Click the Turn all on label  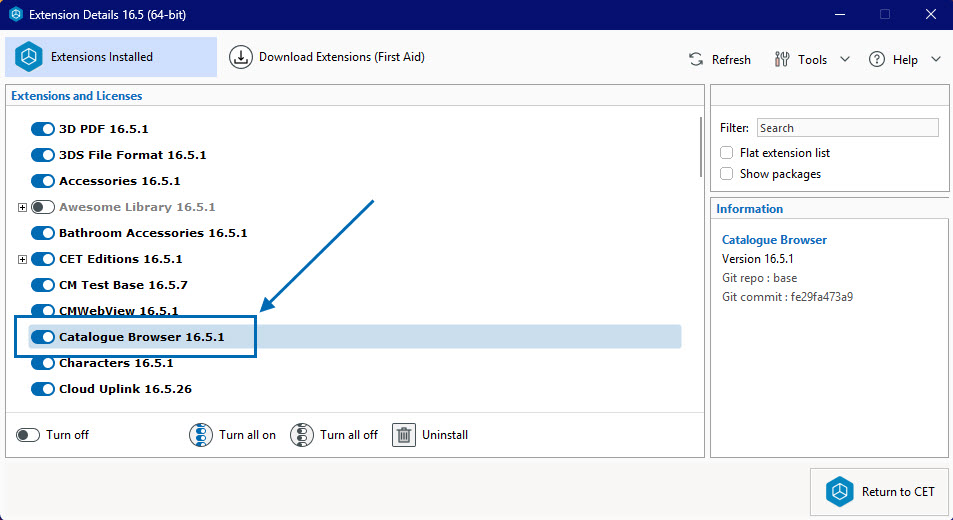tap(247, 435)
